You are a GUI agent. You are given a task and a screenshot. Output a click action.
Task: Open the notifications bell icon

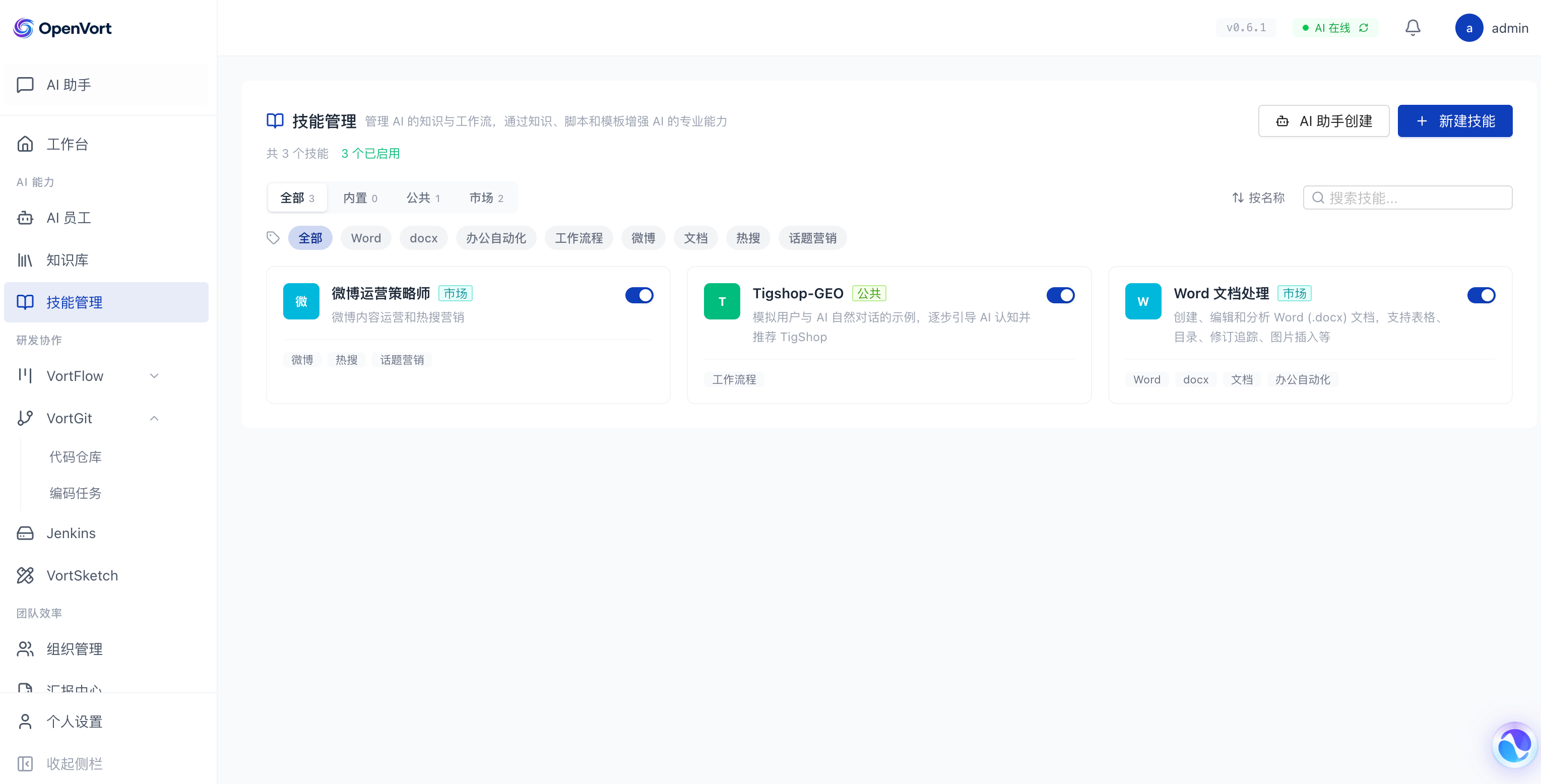pos(1412,28)
